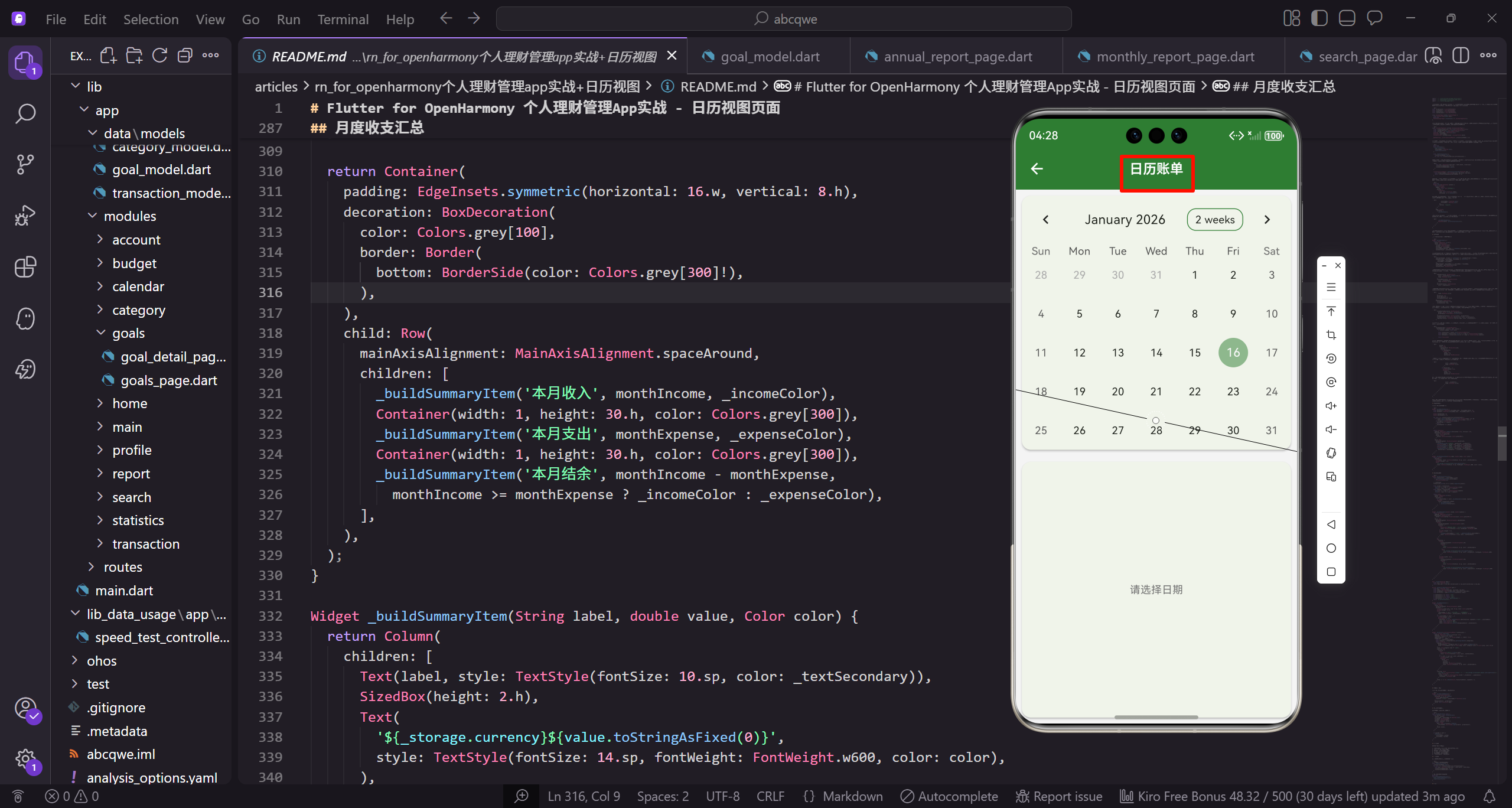
Task: Open the Manage settings gear
Action: coord(25,758)
